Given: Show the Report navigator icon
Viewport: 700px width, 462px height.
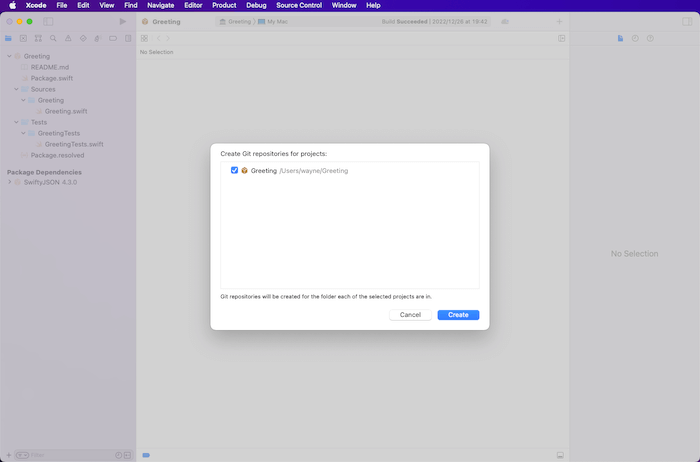Looking at the screenshot, I should coord(128,38).
